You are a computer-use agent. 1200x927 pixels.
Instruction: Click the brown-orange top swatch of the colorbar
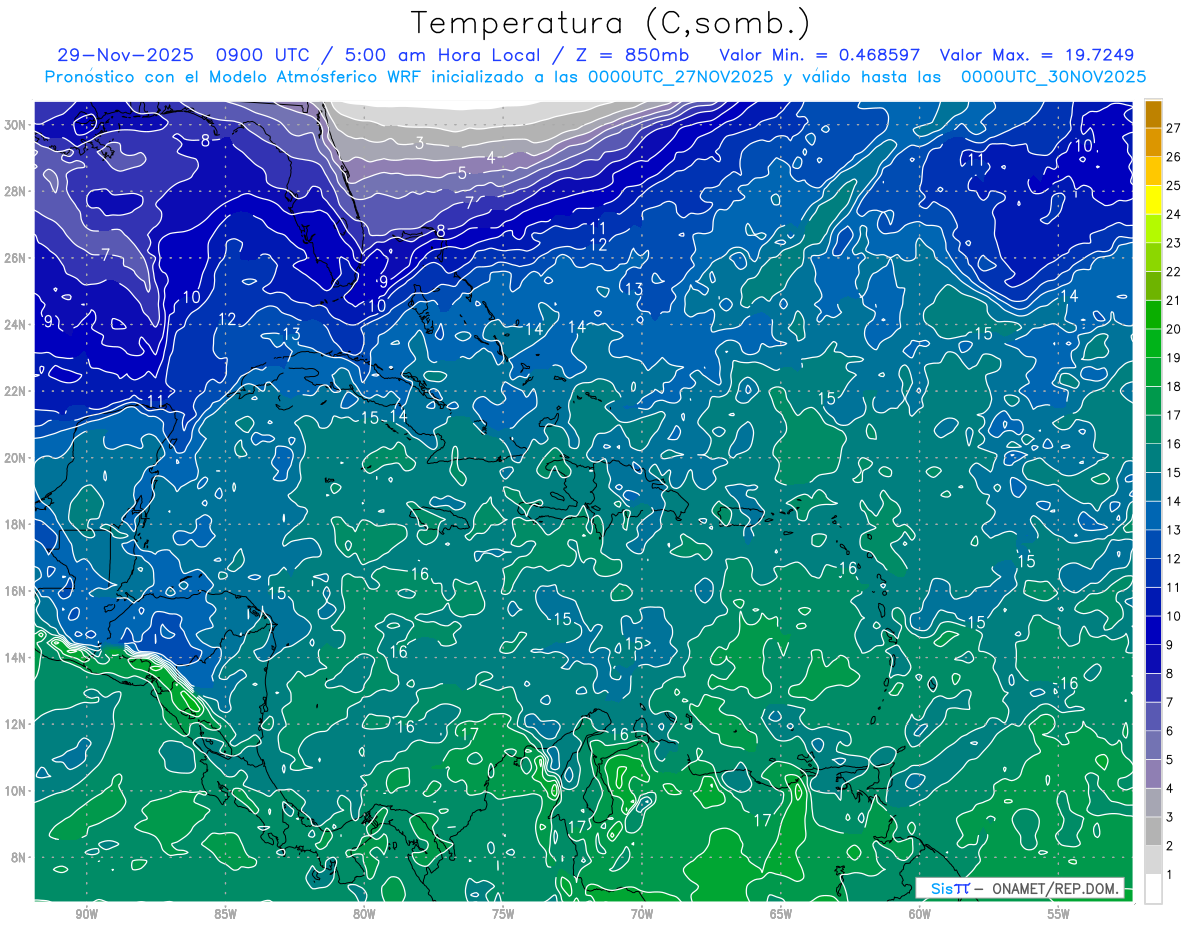point(1153,114)
